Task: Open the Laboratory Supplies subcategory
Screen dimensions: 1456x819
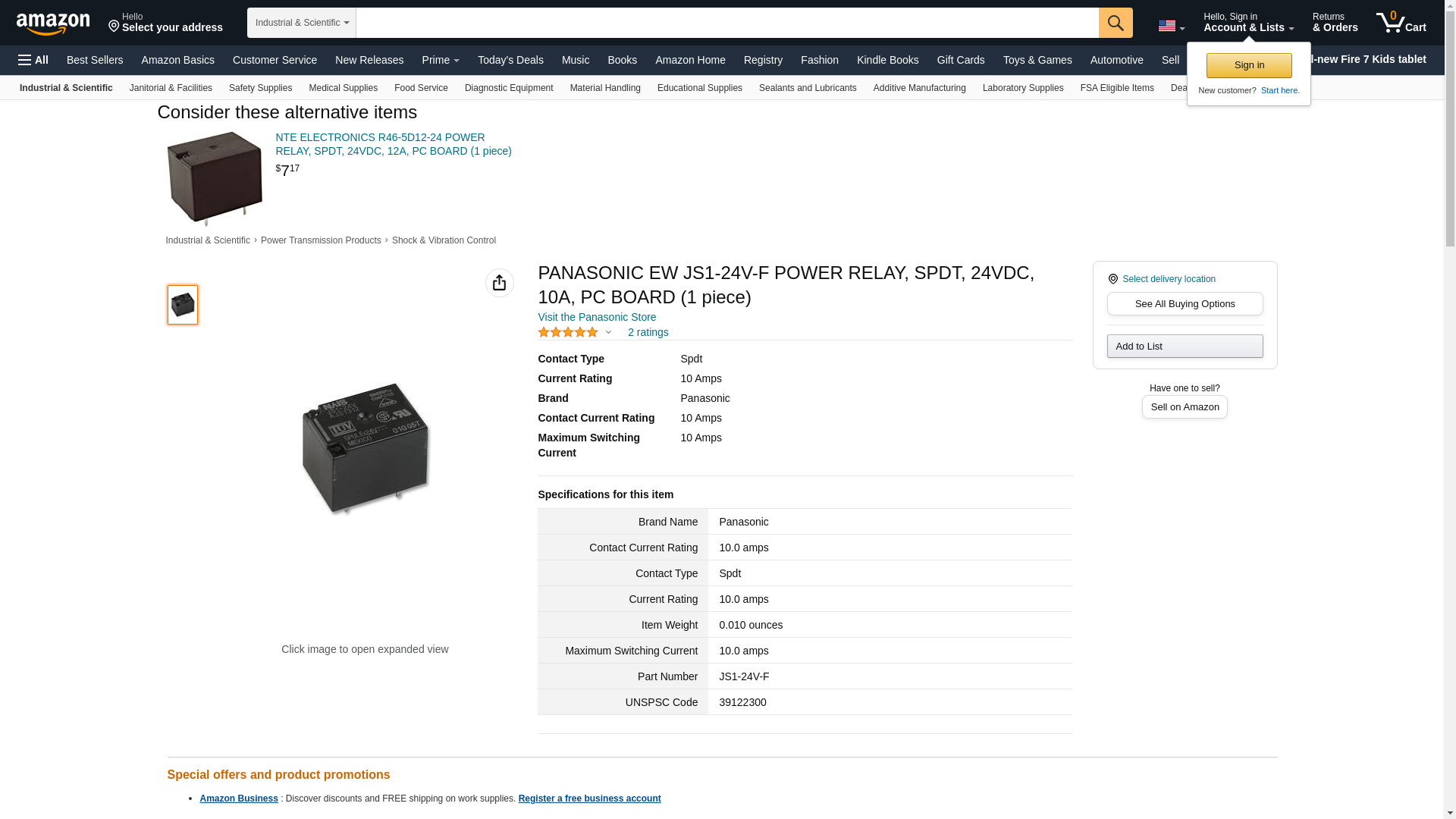Action: (x=1022, y=88)
